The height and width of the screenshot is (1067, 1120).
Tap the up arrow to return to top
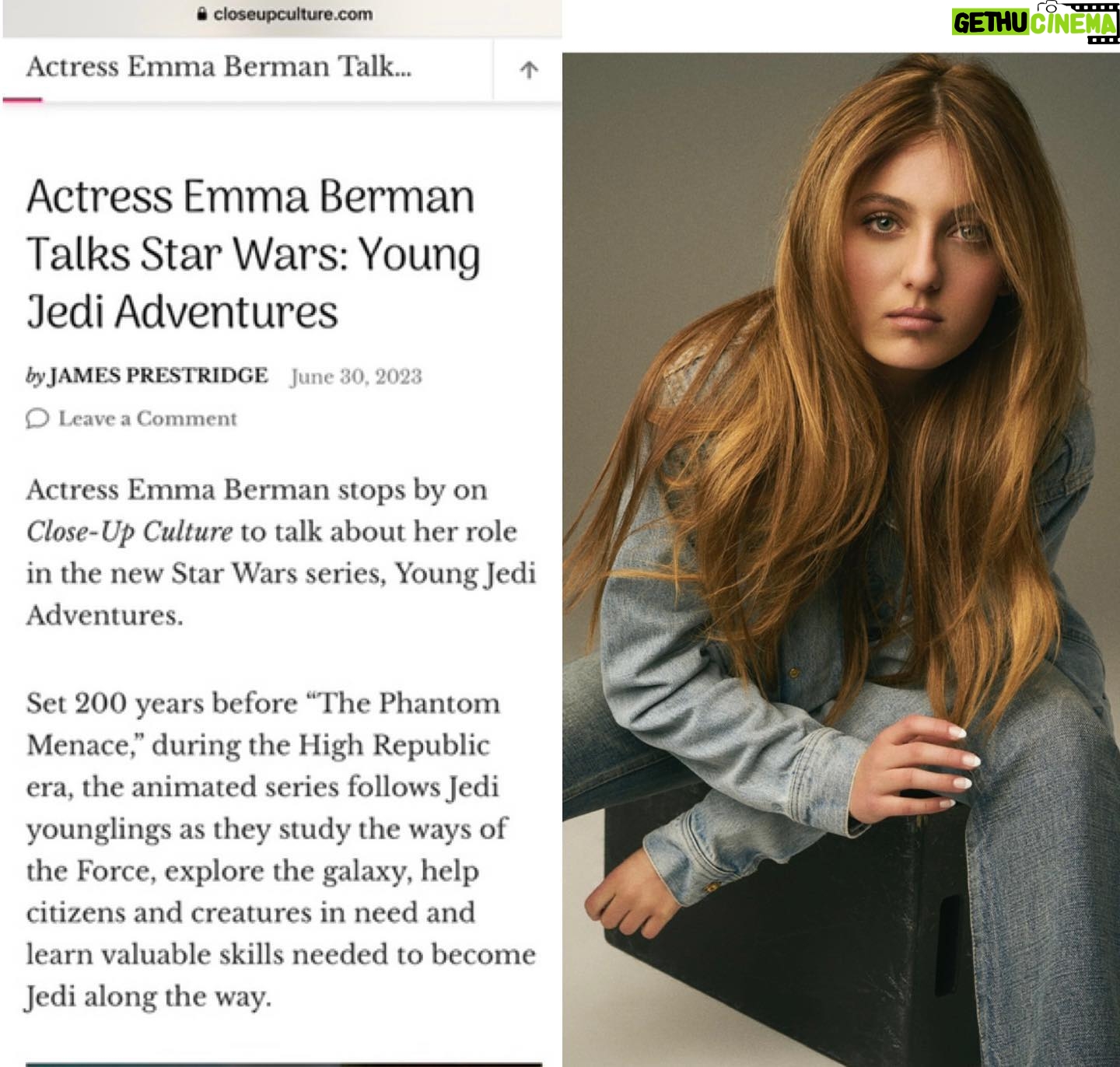(x=528, y=70)
